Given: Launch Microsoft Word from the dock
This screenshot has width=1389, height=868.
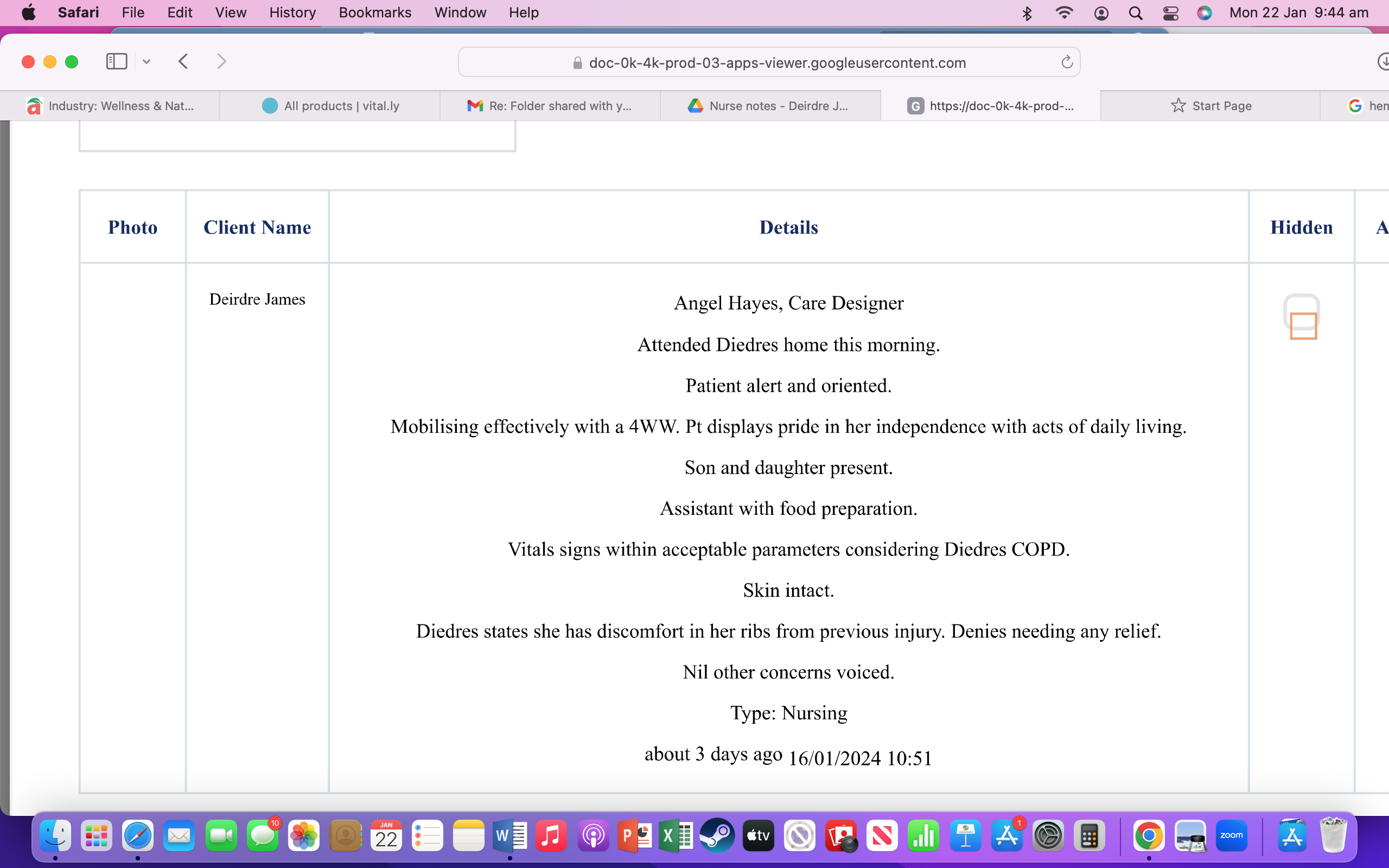Looking at the screenshot, I should click(x=509, y=836).
